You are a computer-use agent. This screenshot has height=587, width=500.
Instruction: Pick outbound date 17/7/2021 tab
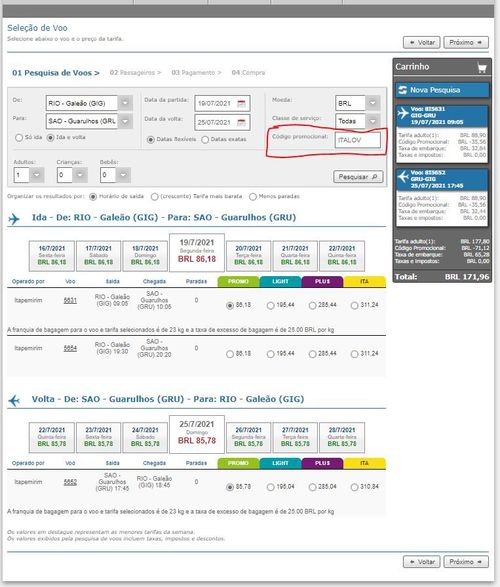coord(98,256)
